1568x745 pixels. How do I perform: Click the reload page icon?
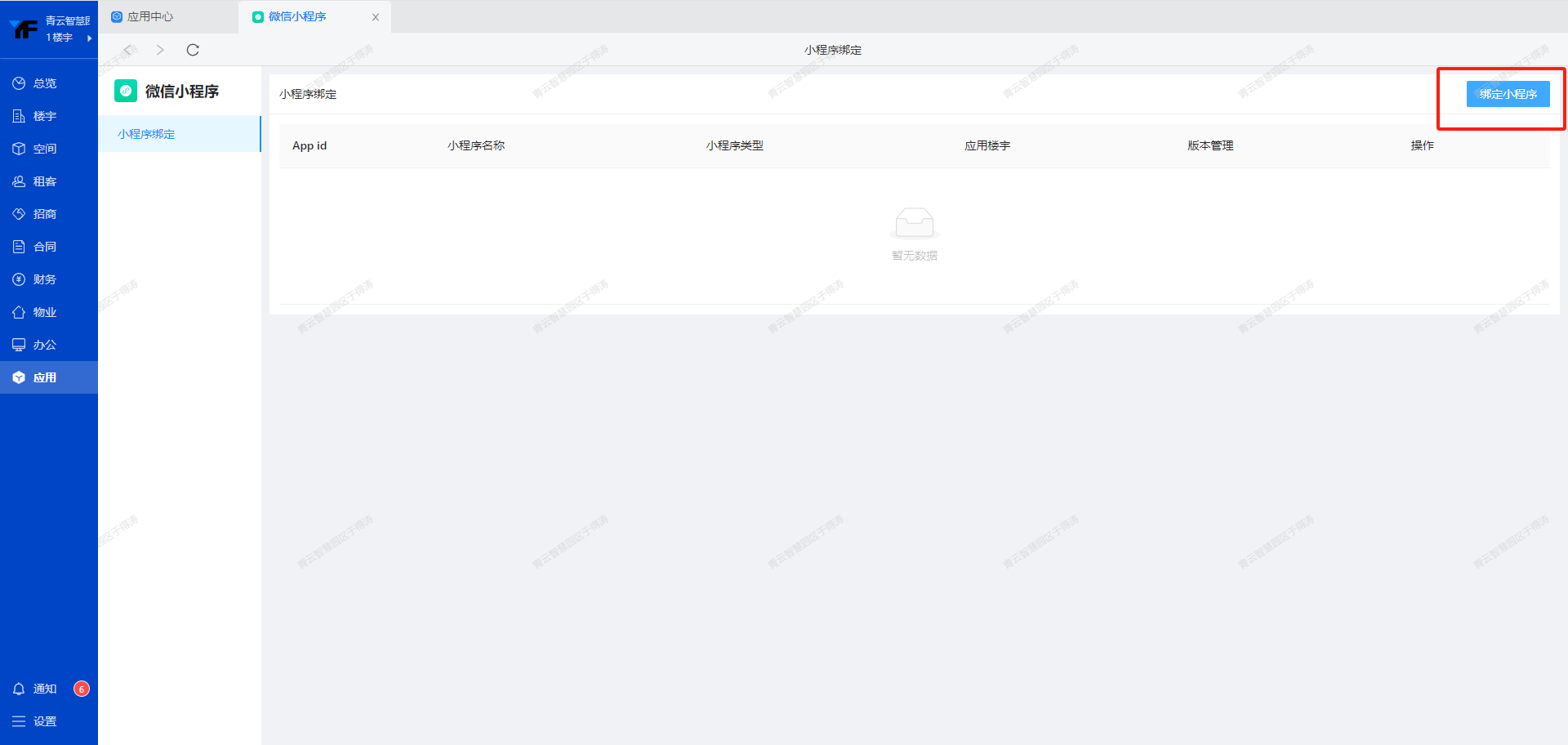click(193, 50)
